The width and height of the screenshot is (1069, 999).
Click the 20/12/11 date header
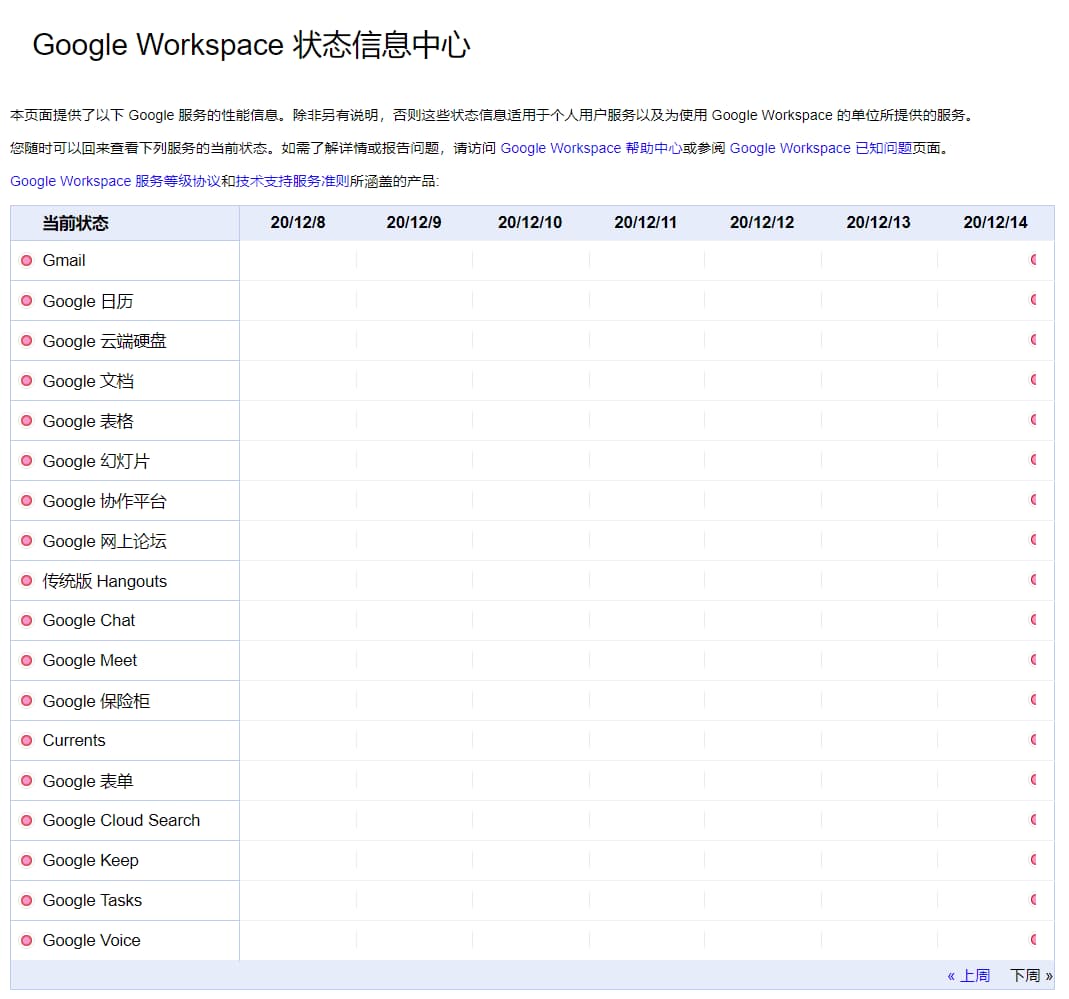click(646, 222)
